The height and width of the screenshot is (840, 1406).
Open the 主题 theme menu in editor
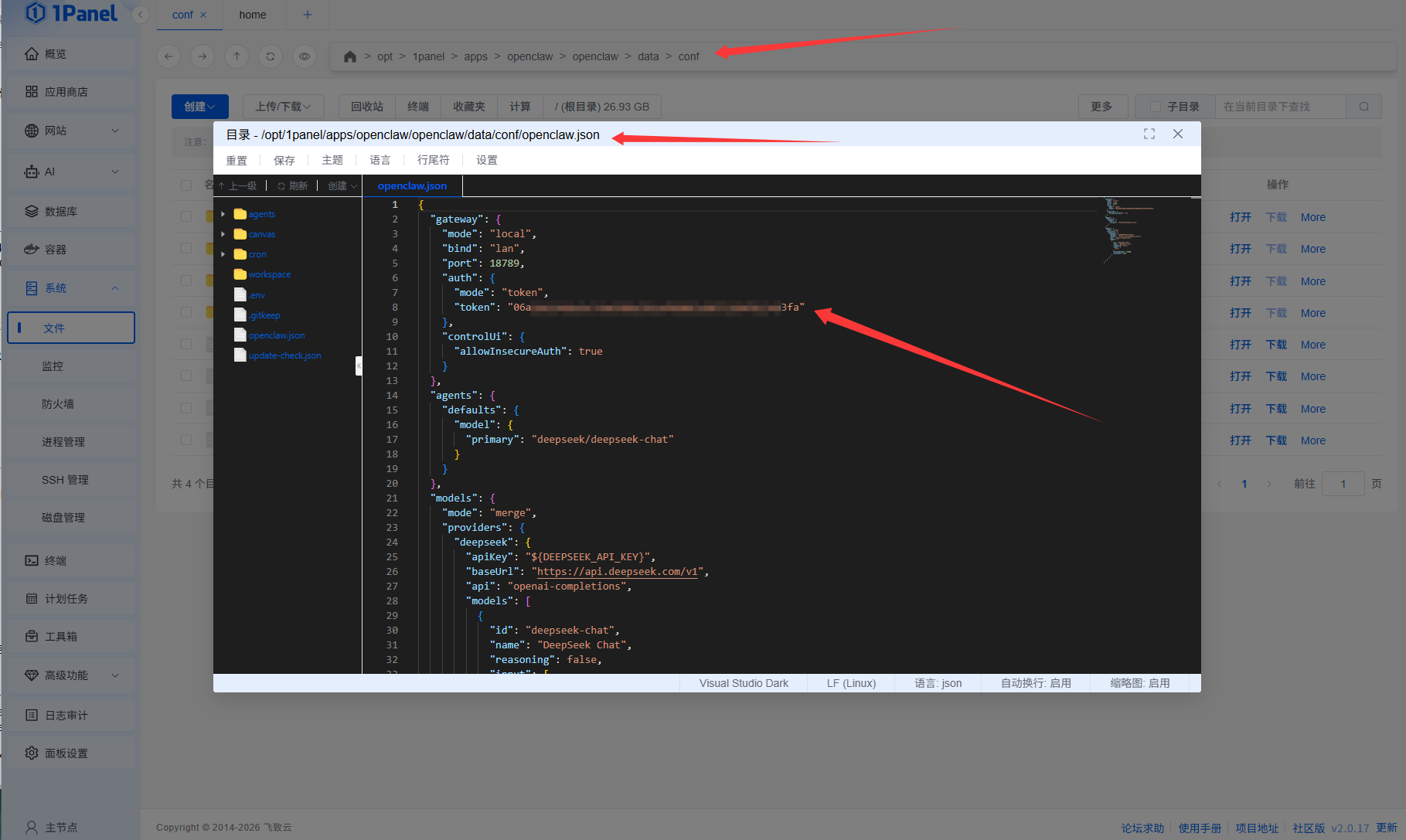tap(332, 160)
